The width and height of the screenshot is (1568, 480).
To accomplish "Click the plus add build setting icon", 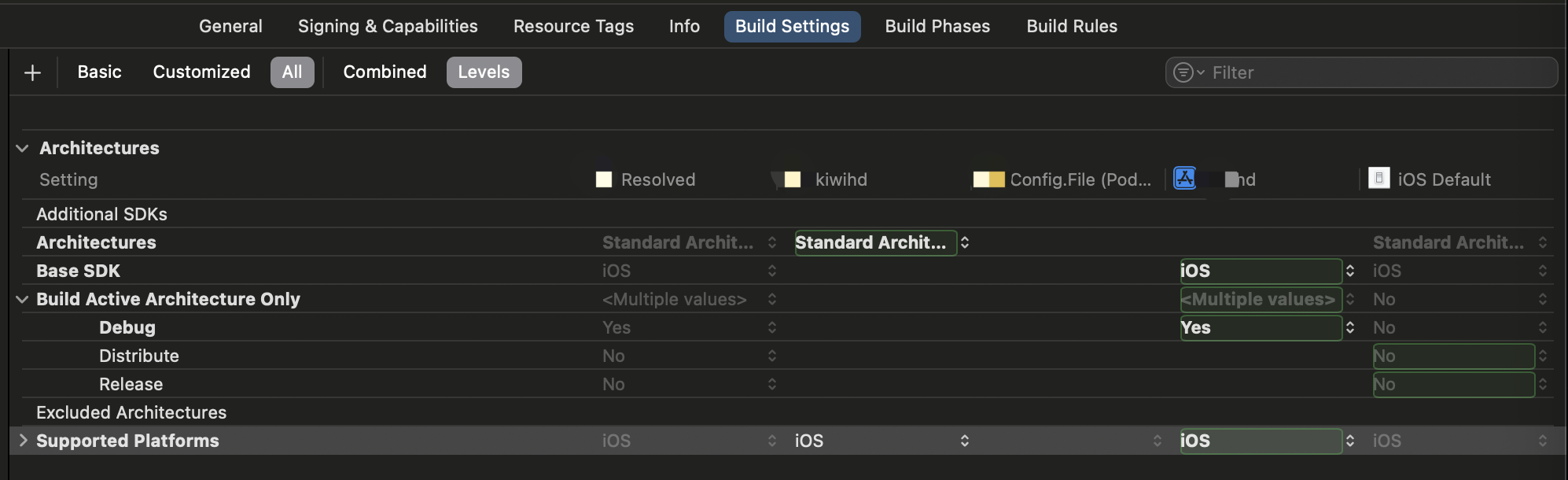I will click(x=32, y=72).
